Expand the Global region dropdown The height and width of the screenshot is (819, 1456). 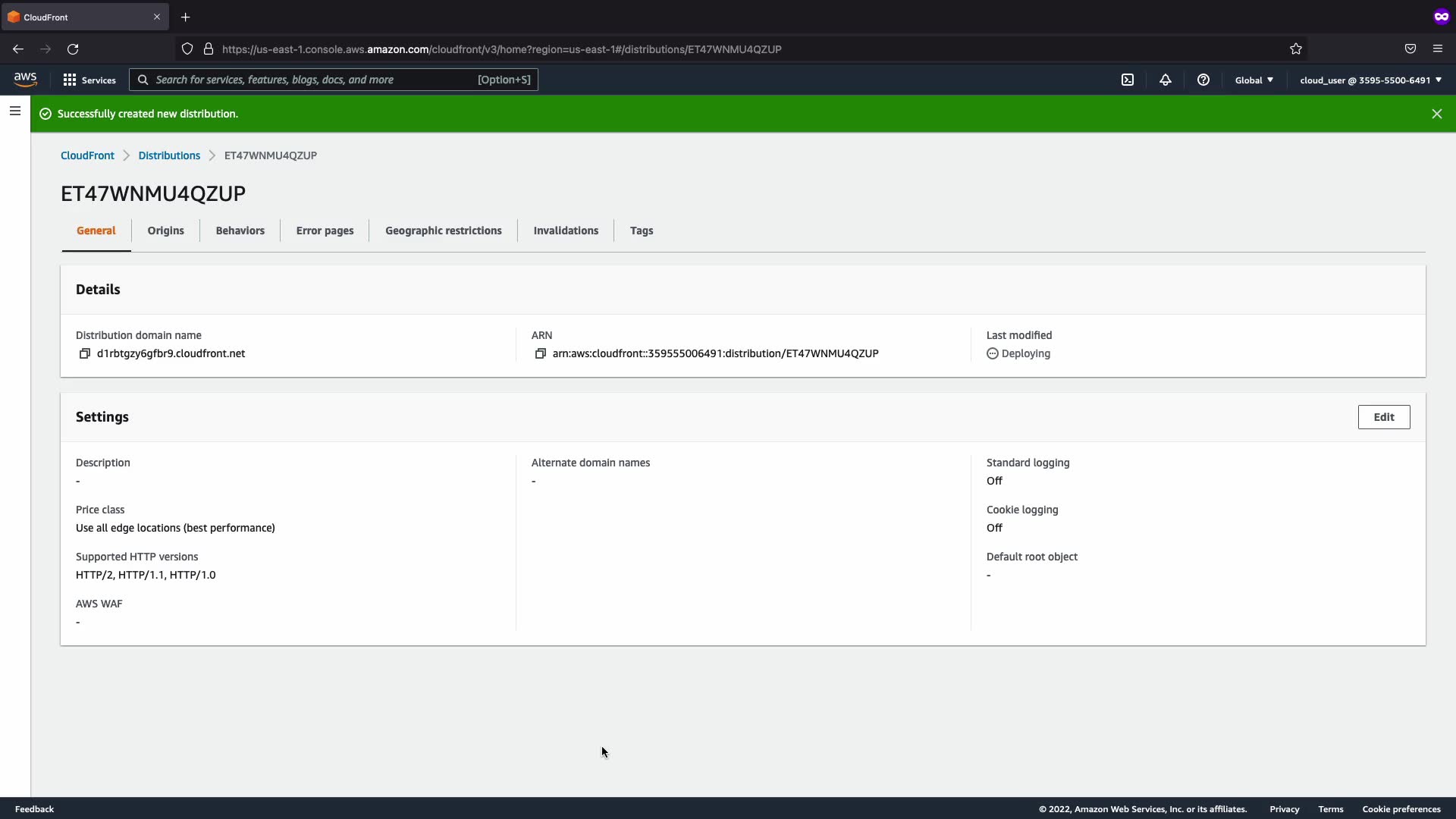pyautogui.click(x=1254, y=80)
